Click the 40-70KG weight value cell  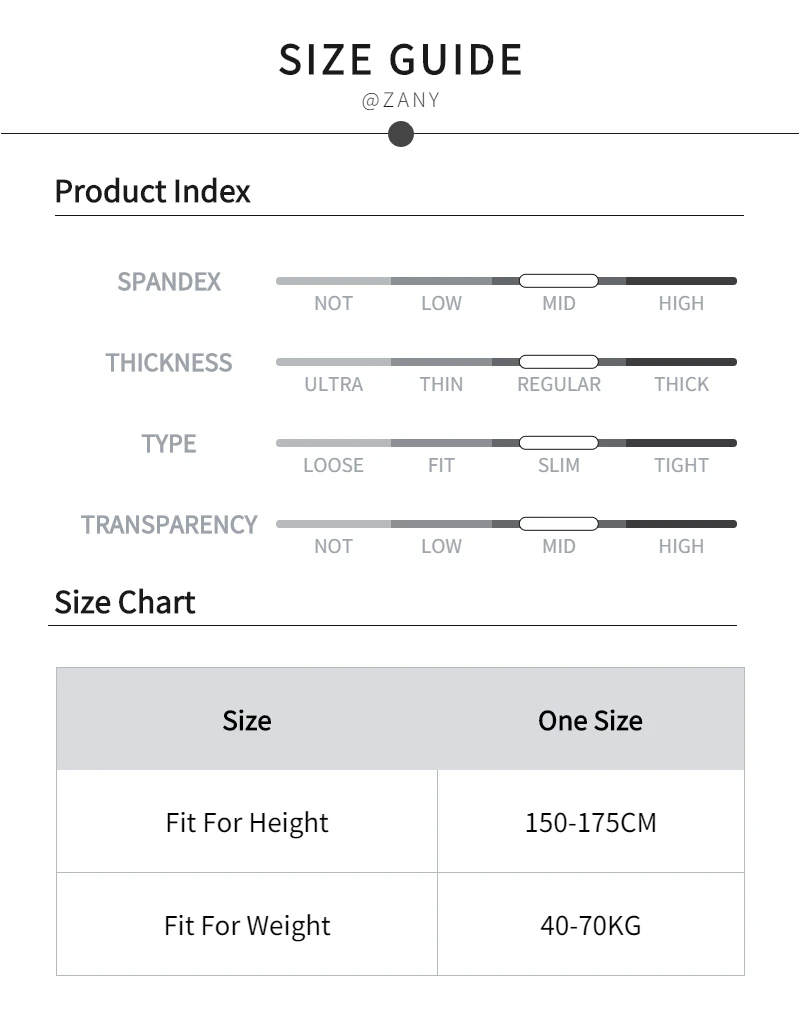tap(590, 925)
